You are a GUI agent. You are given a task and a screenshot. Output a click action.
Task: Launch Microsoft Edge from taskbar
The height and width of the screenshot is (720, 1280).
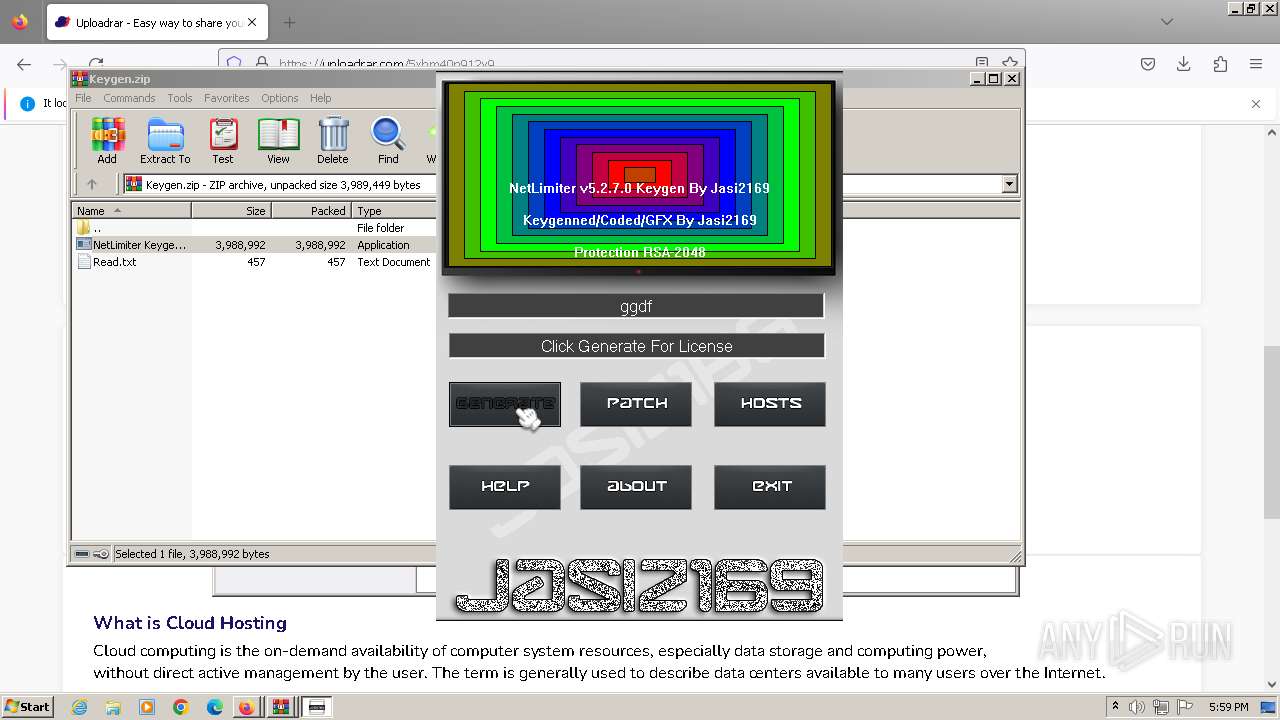215,707
